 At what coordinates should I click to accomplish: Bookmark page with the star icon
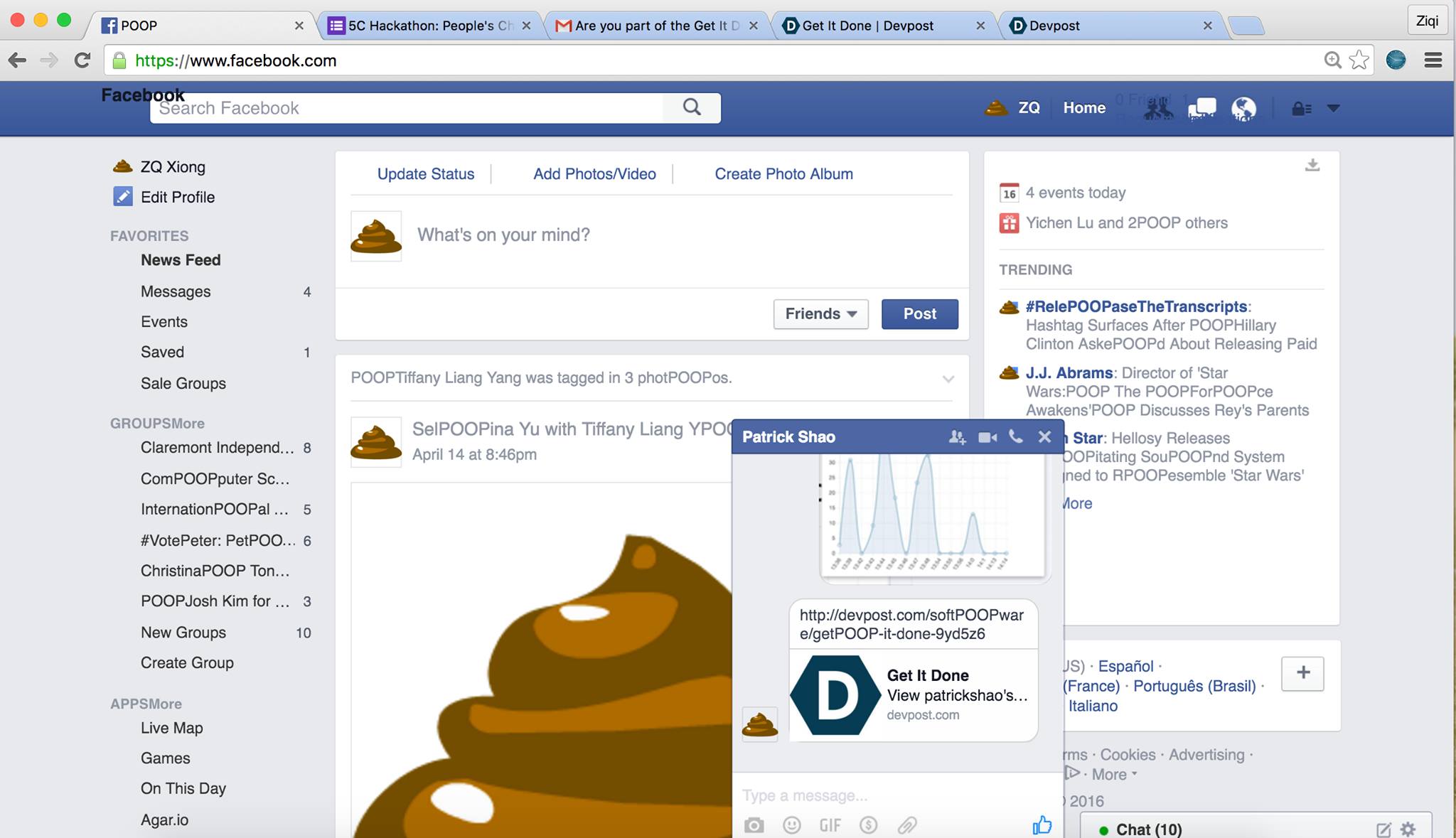(x=1359, y=60)
